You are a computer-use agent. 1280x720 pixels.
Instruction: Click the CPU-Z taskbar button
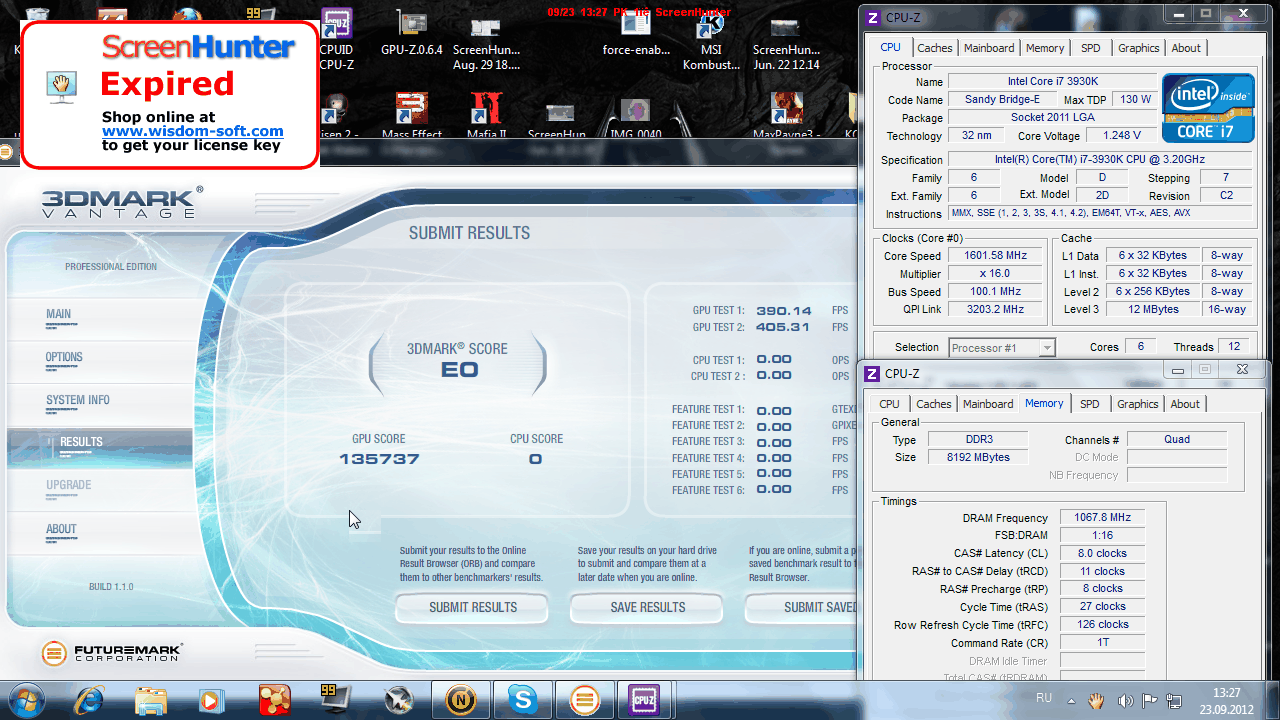[643, 699]
